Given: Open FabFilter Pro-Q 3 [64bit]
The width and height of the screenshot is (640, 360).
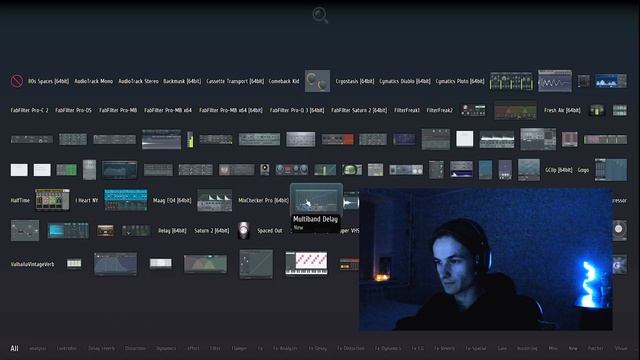Looking at the screenshot, I should pos(297,110).
